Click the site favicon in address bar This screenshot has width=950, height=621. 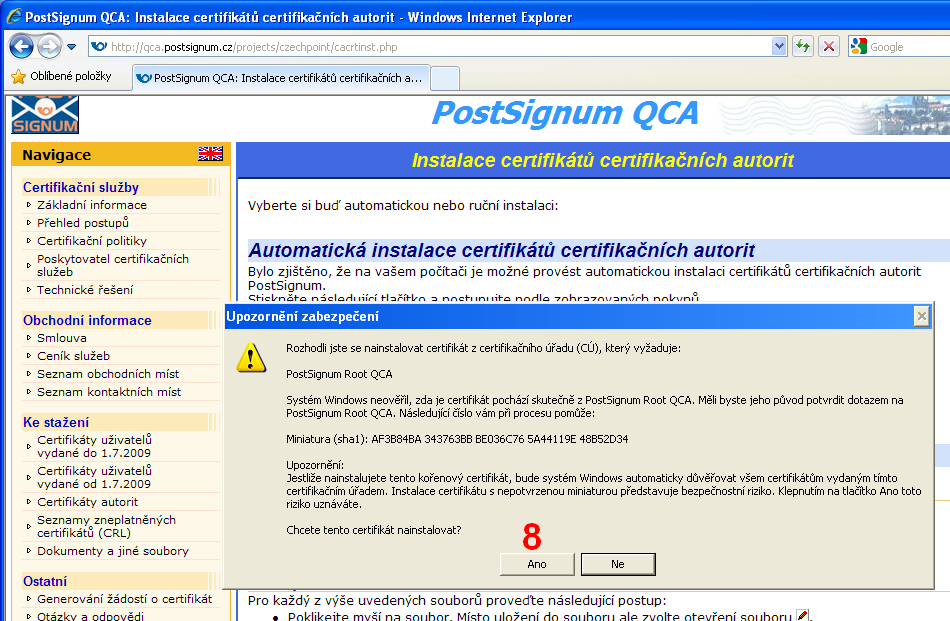point(99,47)
